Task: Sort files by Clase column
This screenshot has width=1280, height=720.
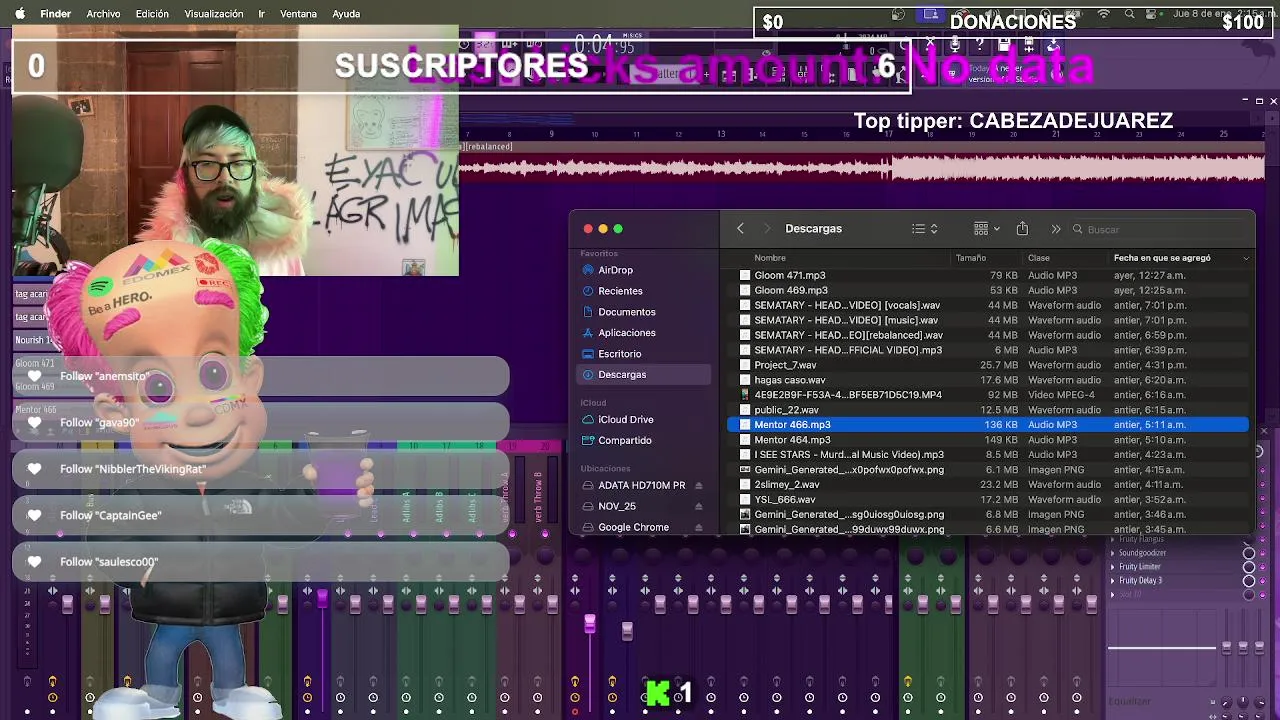Action: [x=1039, y=258]
